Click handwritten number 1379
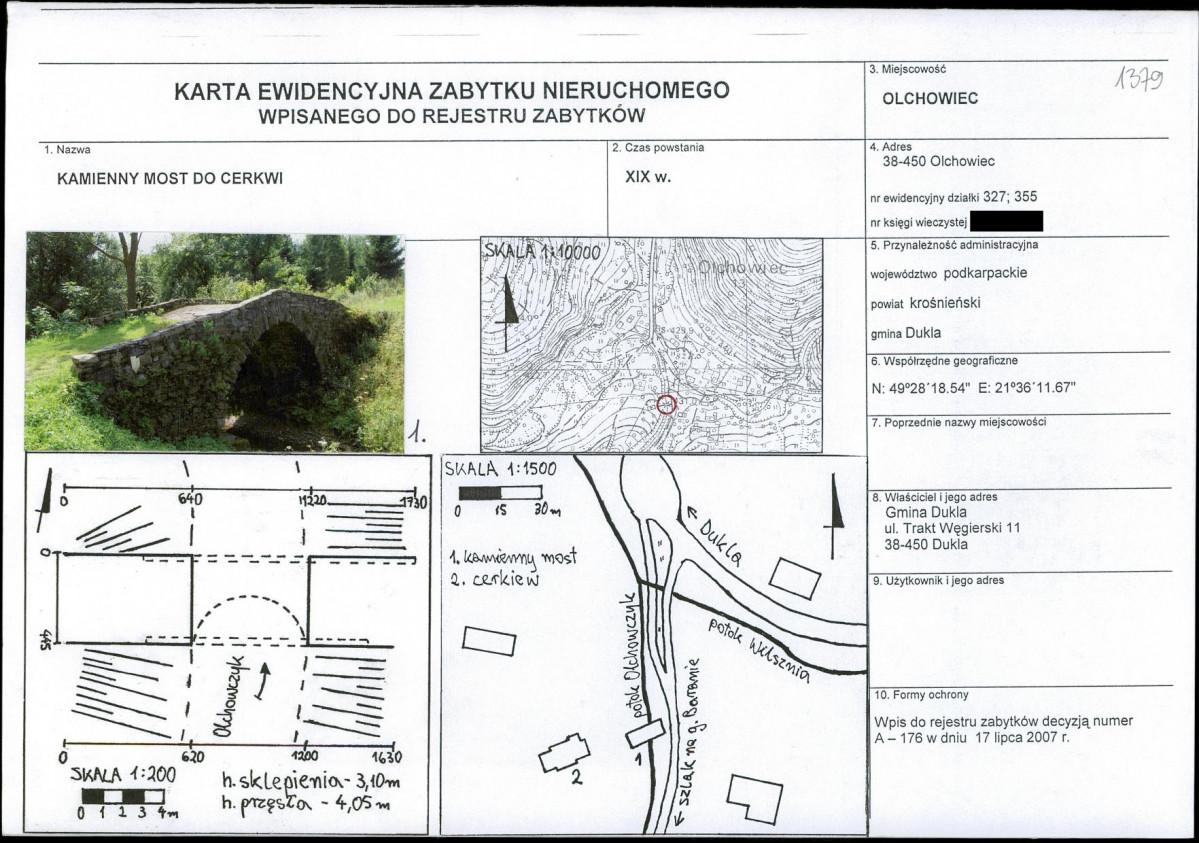The height and width of the screenshot is (843, 1199). pos(1139,77)
